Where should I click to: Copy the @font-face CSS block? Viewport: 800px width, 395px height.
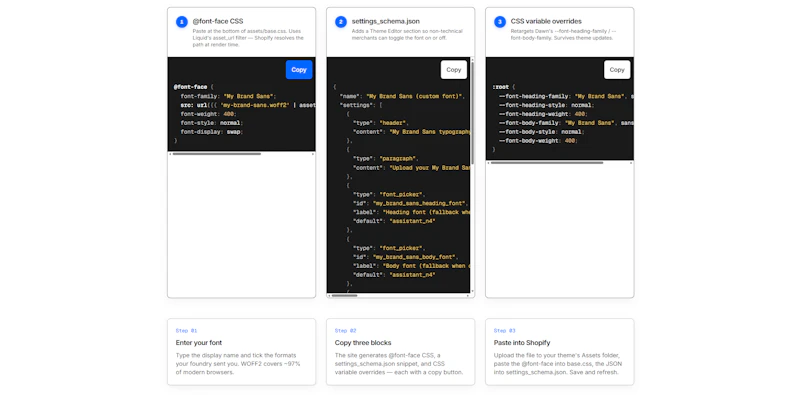(x=299, y=70)
